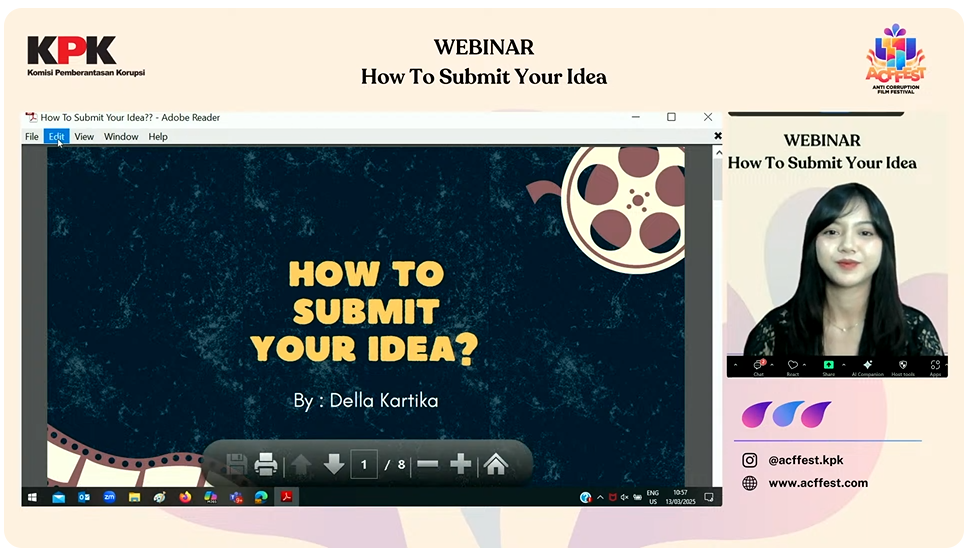Zoom in with the plus icon
The width and height of the screenshot is (970, 553).
click(x=460, y=464)
